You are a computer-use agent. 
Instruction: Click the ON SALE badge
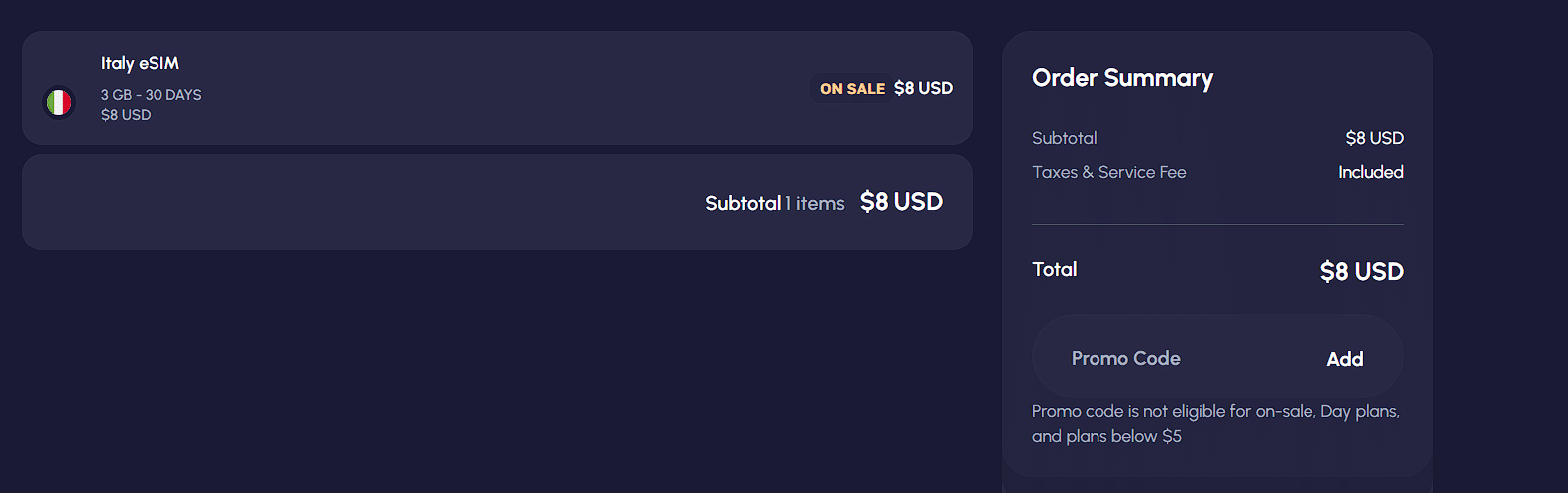click(852, 89)
